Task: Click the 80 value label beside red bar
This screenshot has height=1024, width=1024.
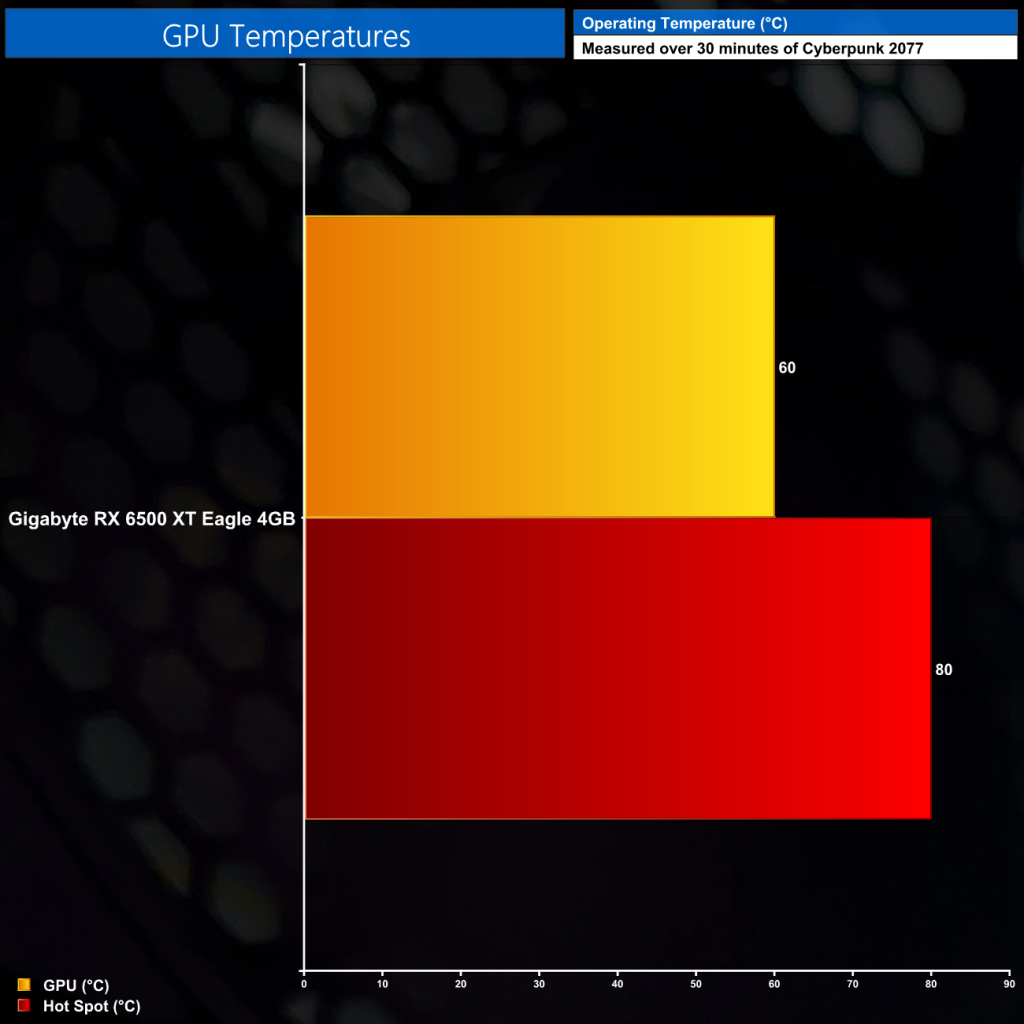Action: [944, 669]
